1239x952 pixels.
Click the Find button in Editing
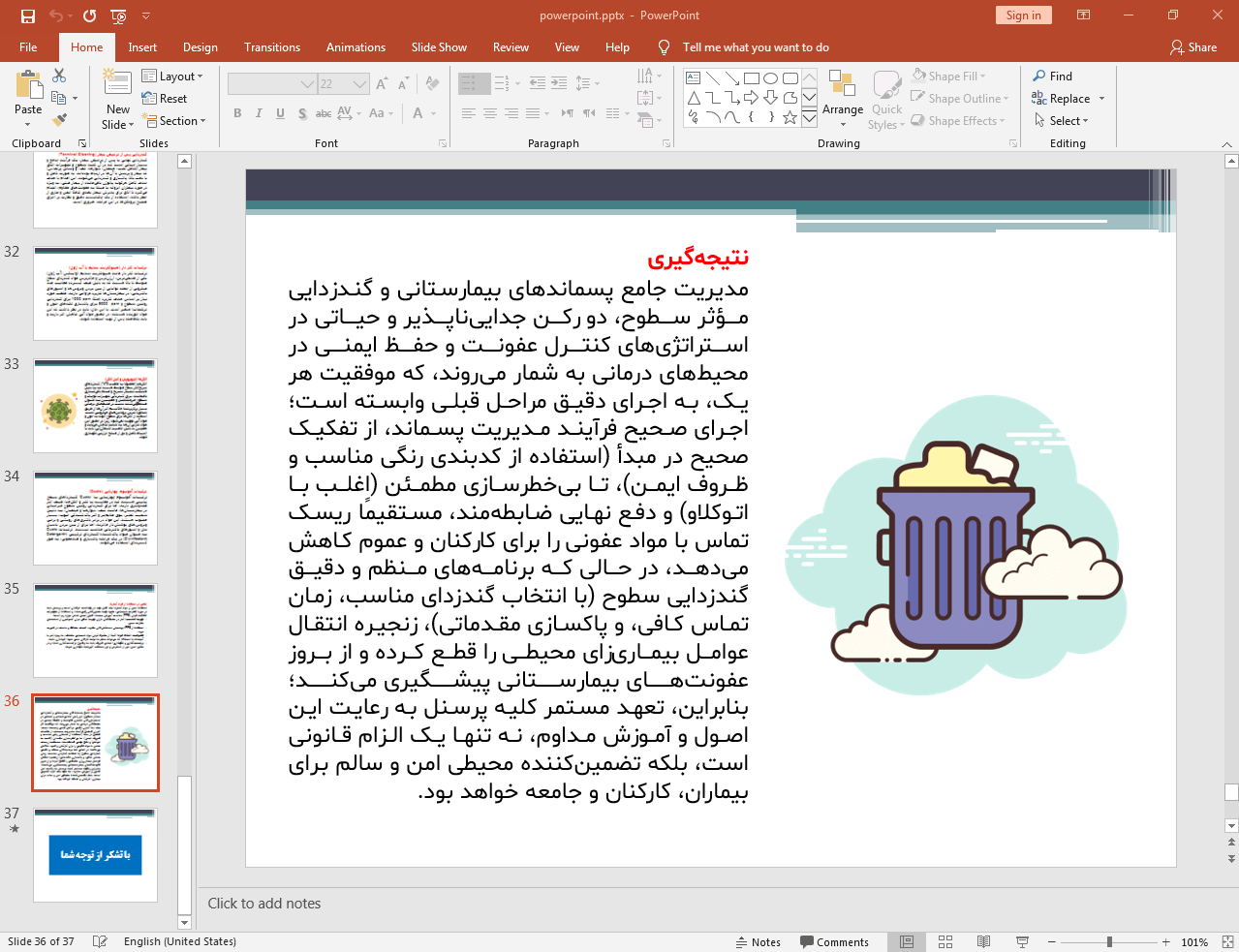pyautogui.click(x=1053, y=76)
